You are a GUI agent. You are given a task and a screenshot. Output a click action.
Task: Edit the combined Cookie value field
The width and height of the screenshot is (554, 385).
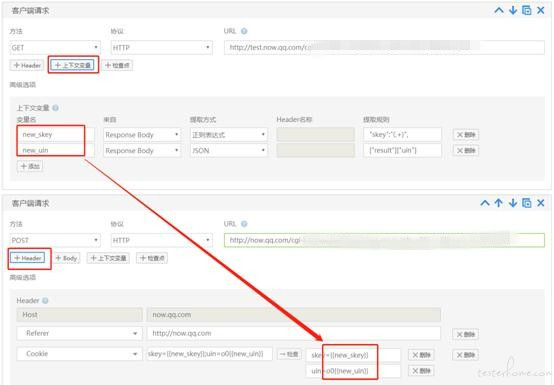pyautogui.click(x=210, y=354)
